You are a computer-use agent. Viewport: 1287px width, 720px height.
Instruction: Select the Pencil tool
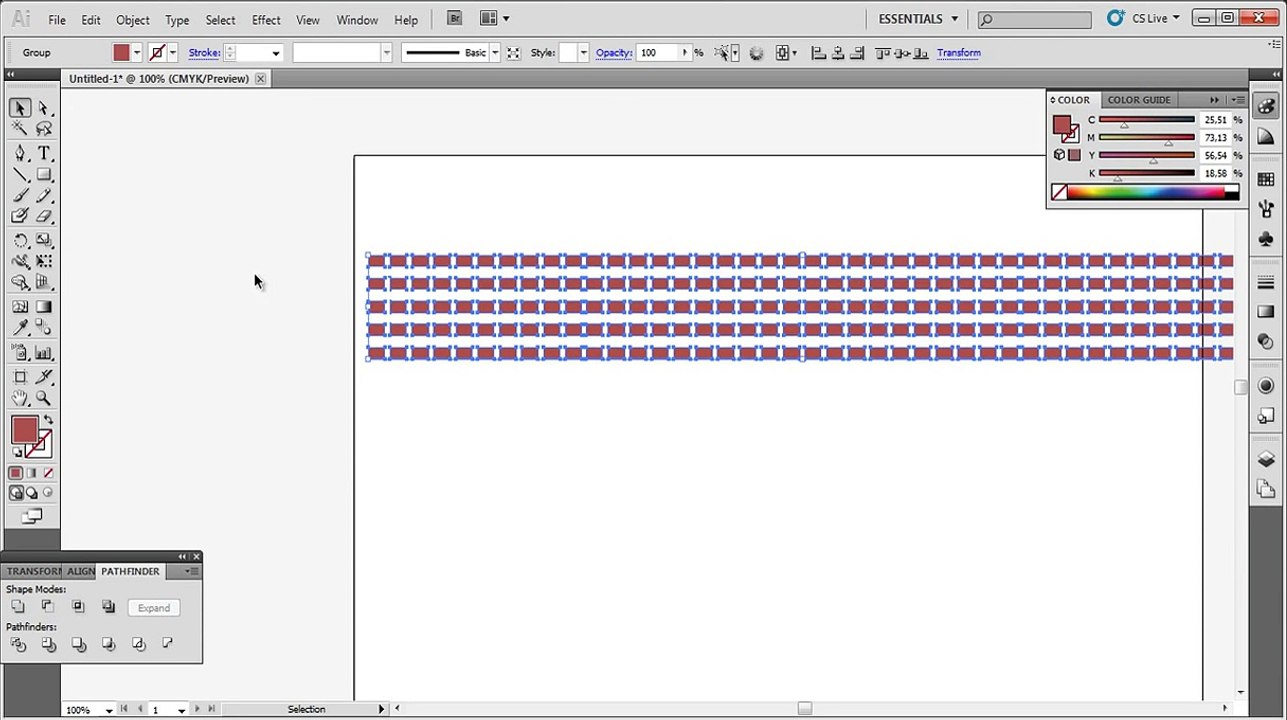coord(44,196)
